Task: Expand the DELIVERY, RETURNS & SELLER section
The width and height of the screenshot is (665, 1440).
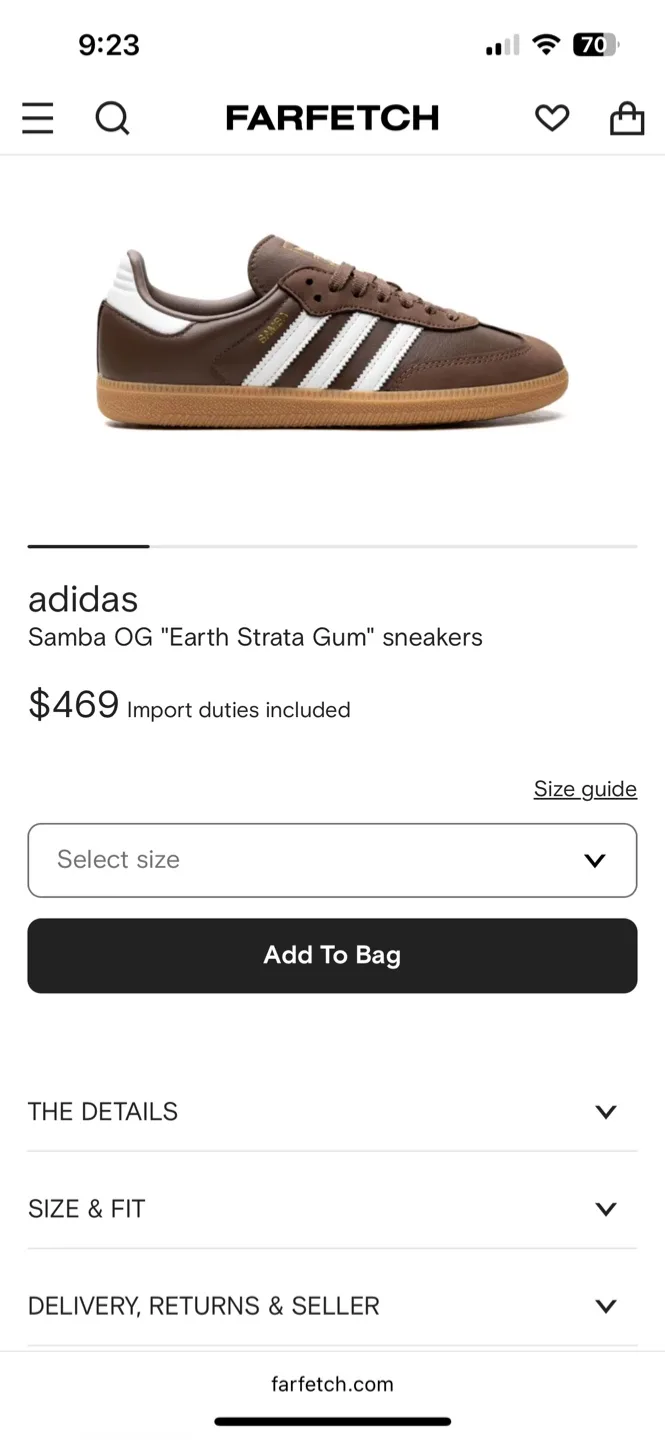Action: point(332,1305)
